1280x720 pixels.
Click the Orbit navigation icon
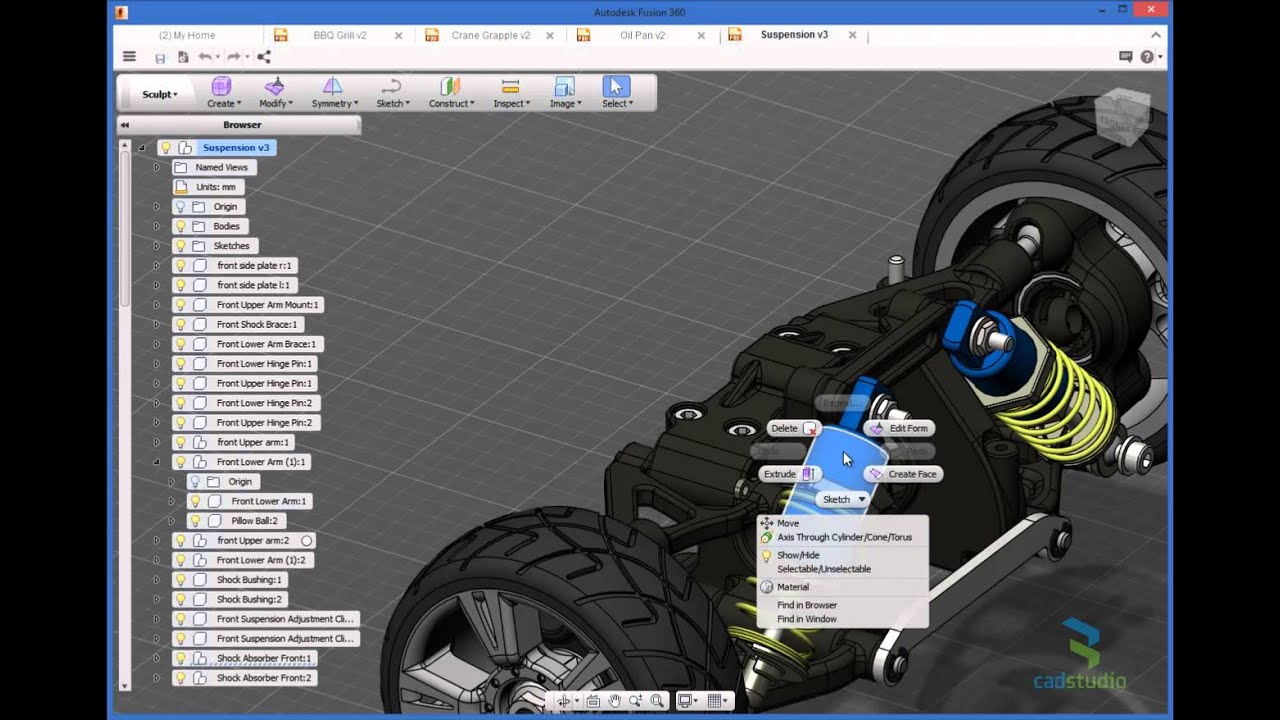click(564, 701)
